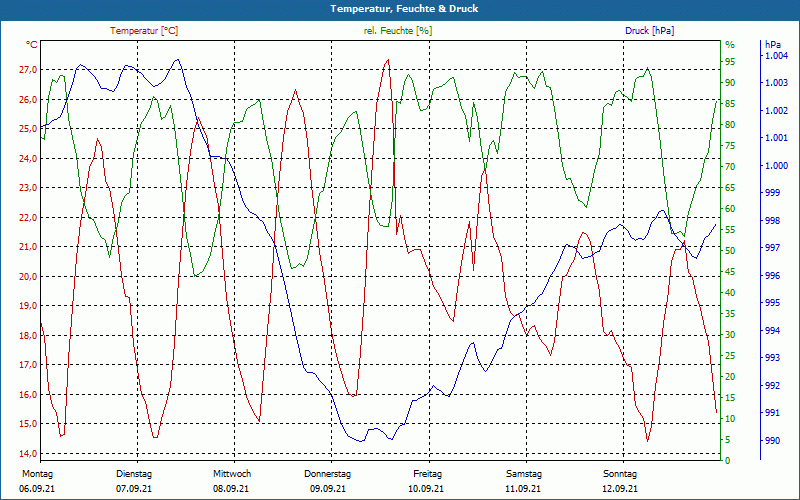800x500 pixels.
Task: Click the '1.003' pressure axis value
Action: (x=777, y=83)
